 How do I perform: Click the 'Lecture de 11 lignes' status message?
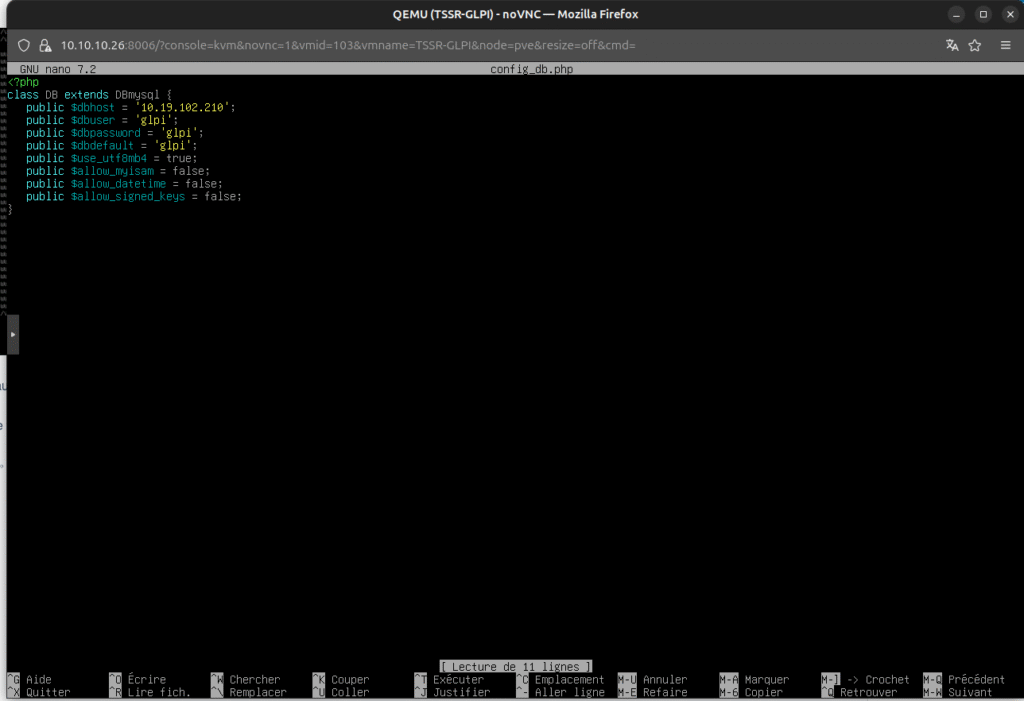coord(516,666)
